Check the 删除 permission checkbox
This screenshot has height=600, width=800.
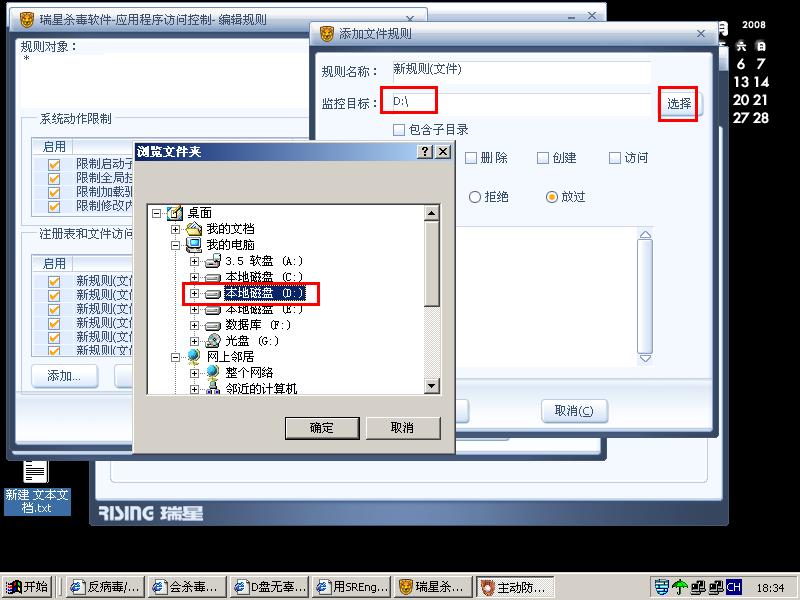(471, 158)
